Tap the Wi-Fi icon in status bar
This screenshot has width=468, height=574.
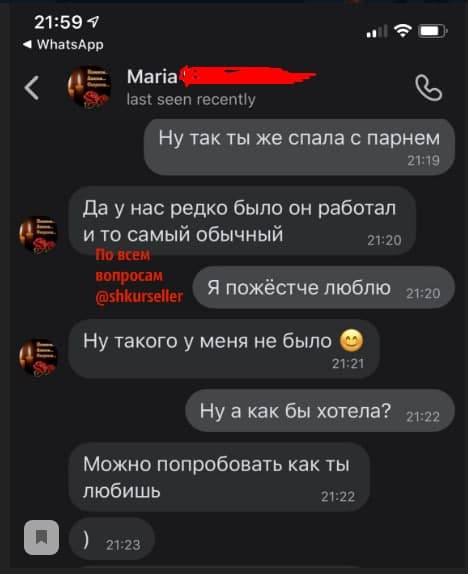point(403,31)
